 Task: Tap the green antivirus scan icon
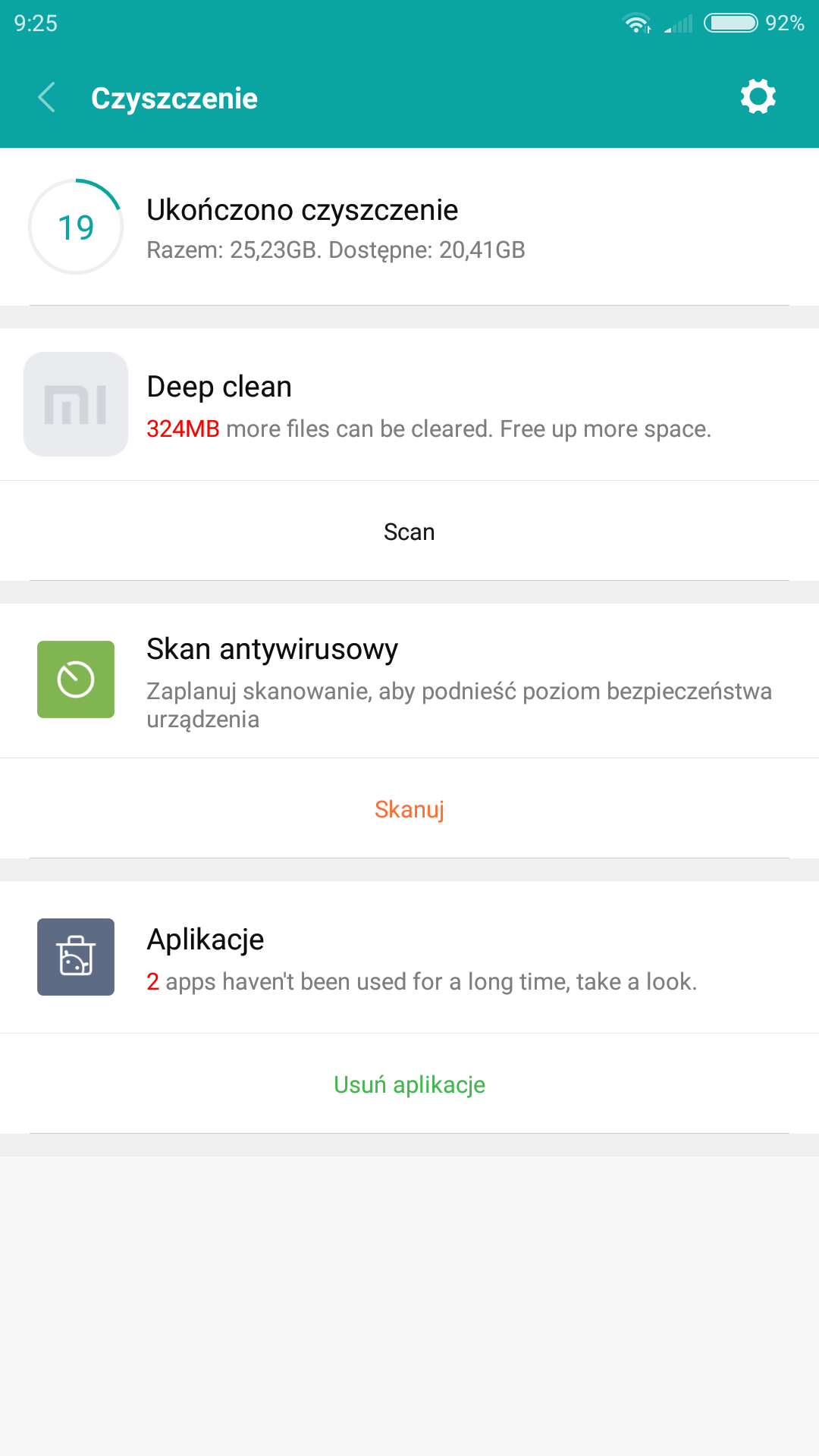pos(76,679)
